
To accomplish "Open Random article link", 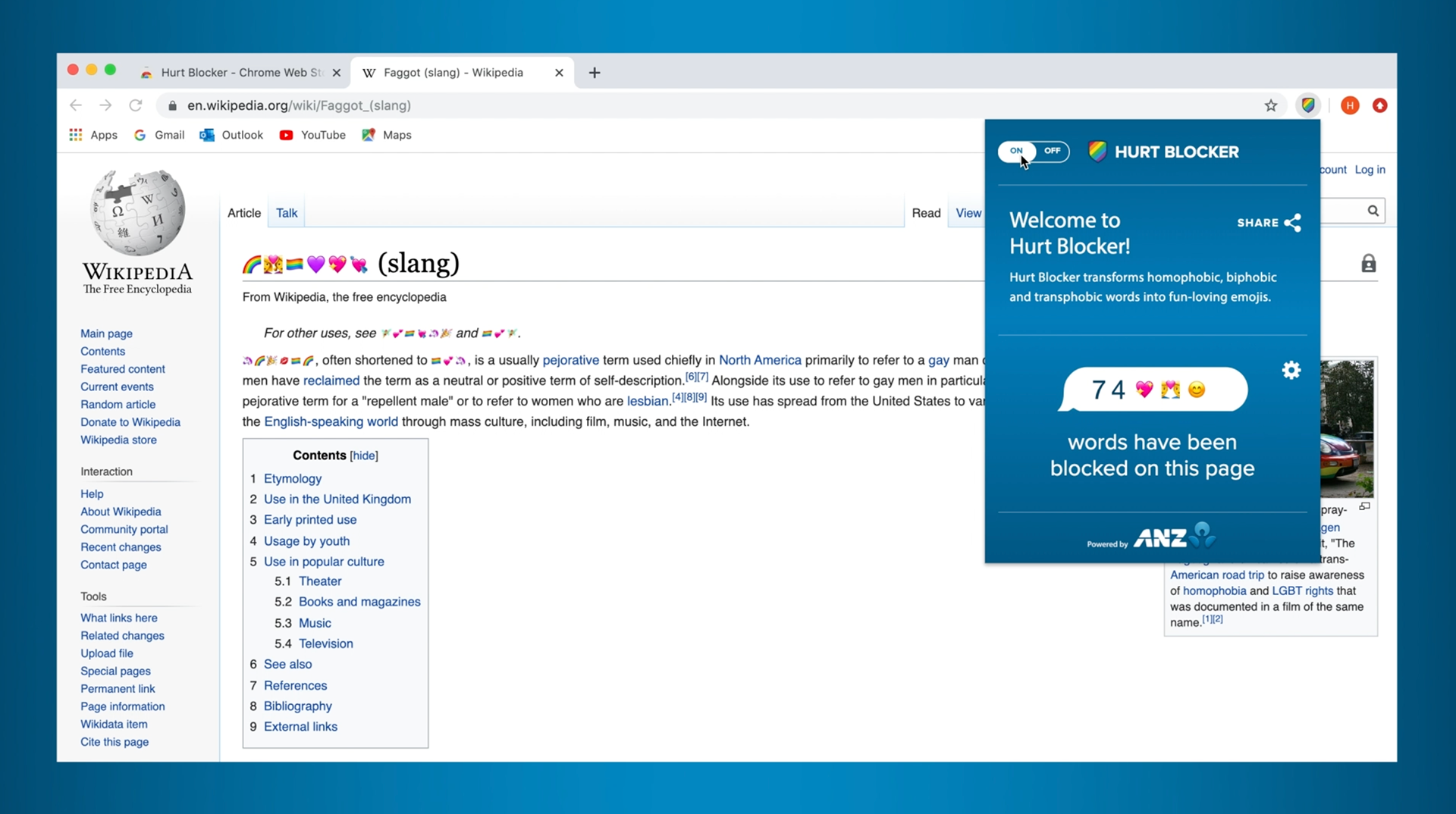I will coord(118,405).
